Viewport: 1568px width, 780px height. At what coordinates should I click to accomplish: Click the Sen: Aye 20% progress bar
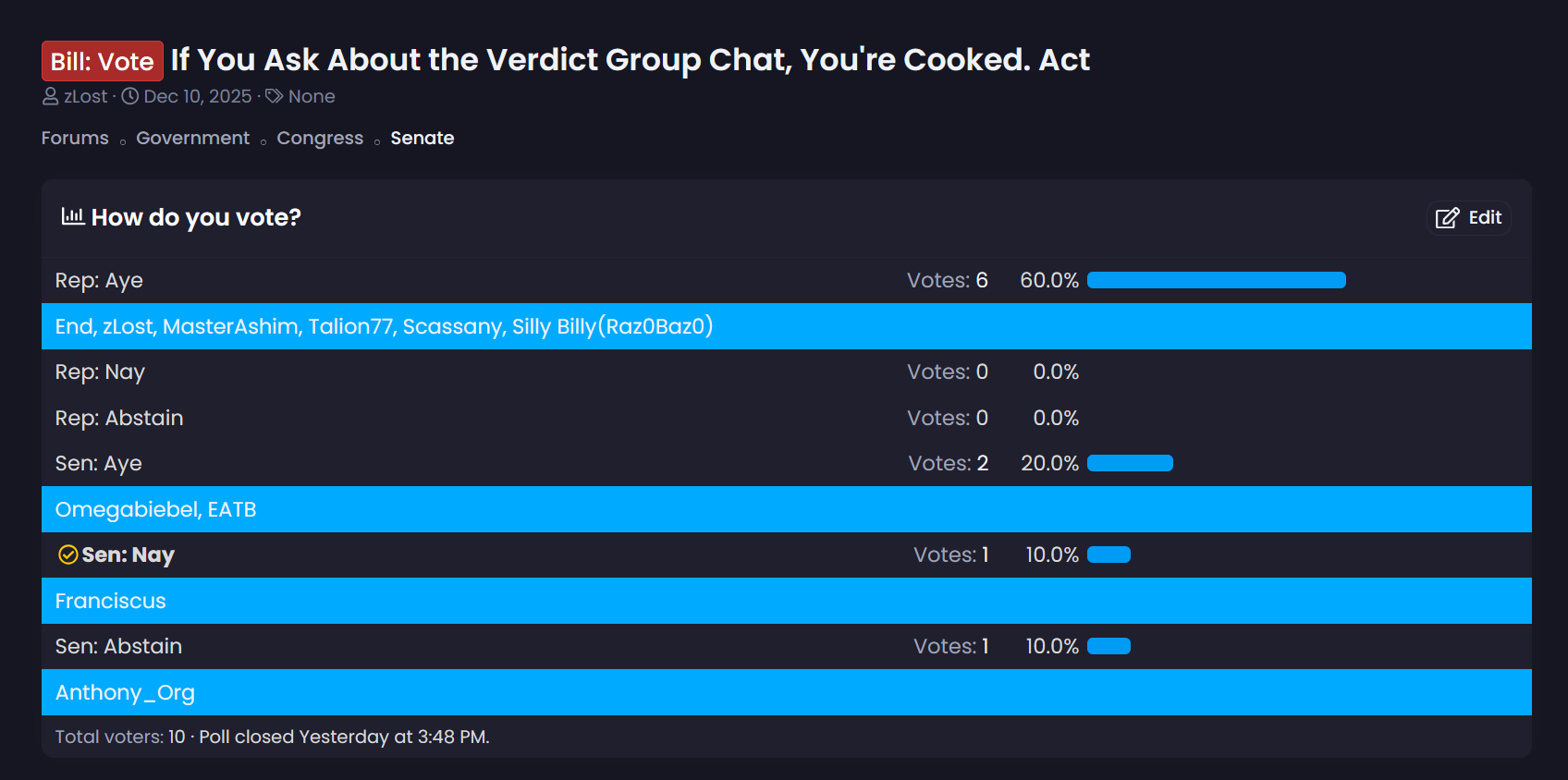[x=1130, y=463]
